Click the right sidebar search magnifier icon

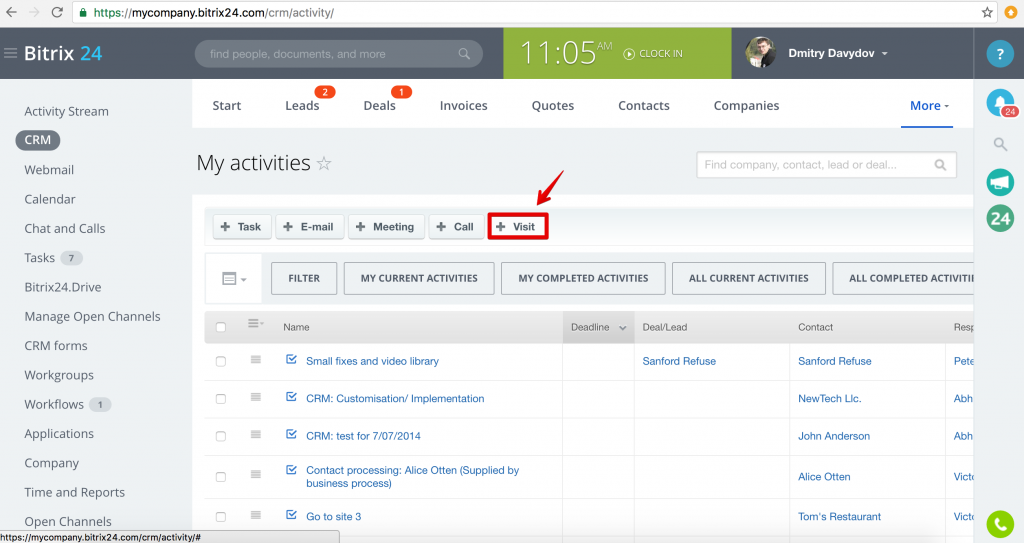click(1000, 144)
